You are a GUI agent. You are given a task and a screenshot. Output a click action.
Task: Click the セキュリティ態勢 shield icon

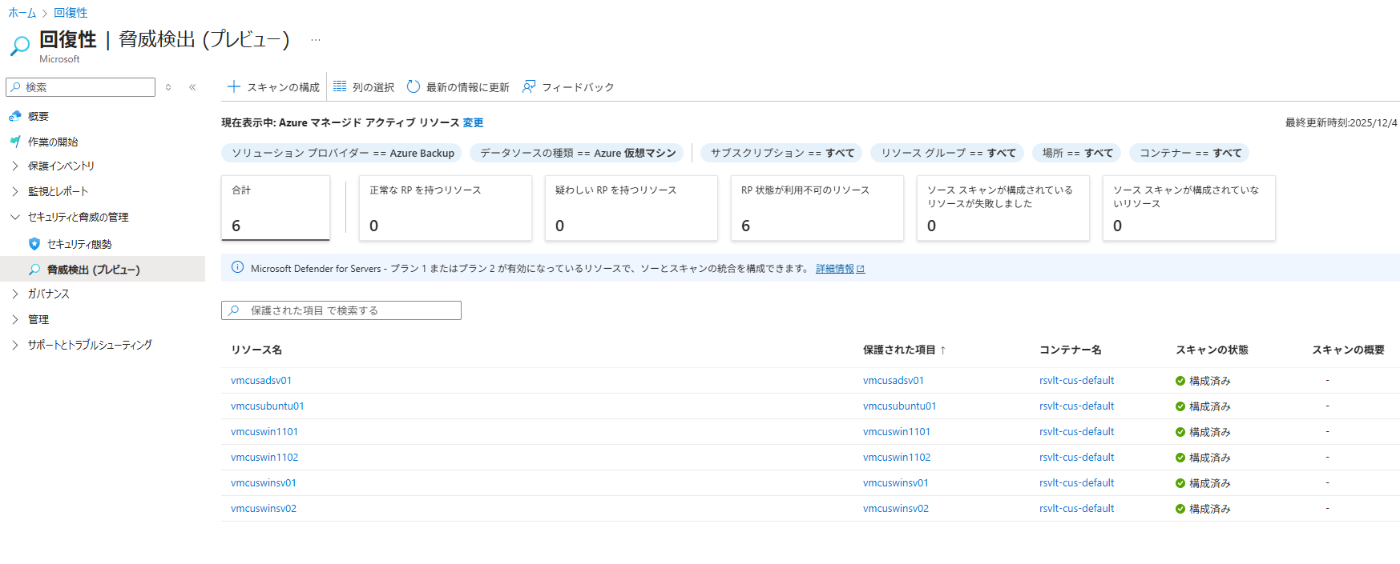coord(34,244)
